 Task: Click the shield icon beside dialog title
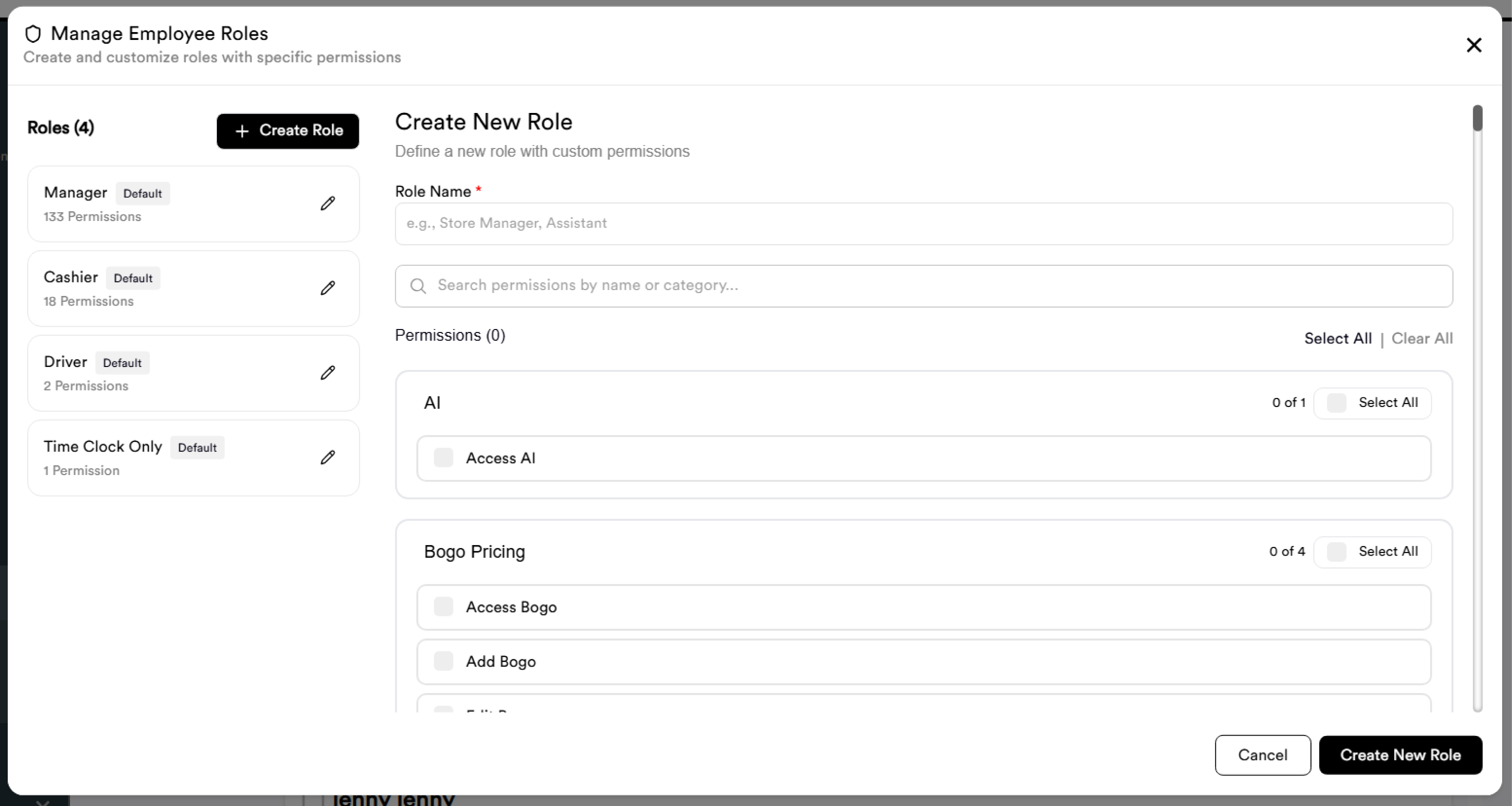33,34
